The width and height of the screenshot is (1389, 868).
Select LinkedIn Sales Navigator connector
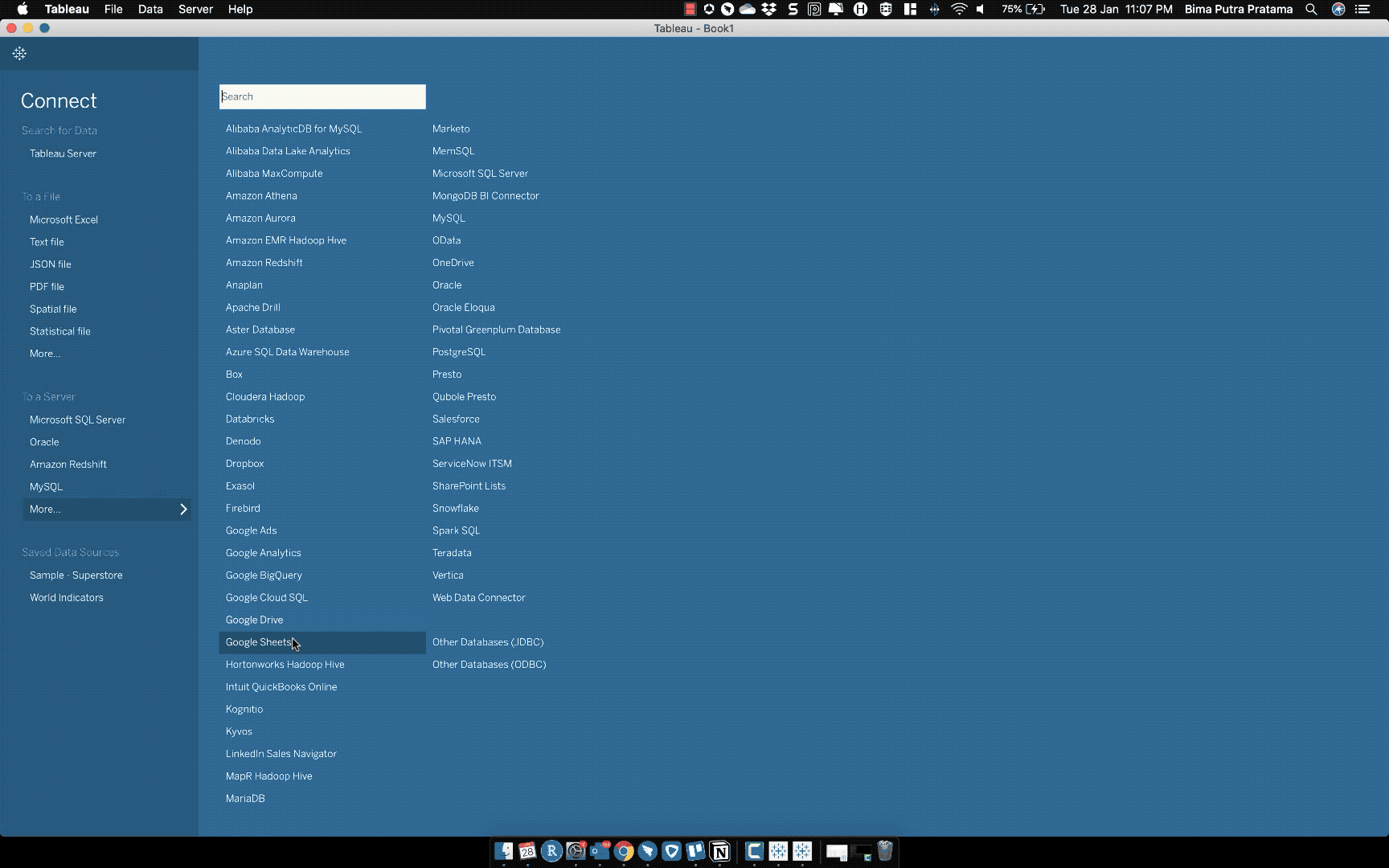coord(281,754)
